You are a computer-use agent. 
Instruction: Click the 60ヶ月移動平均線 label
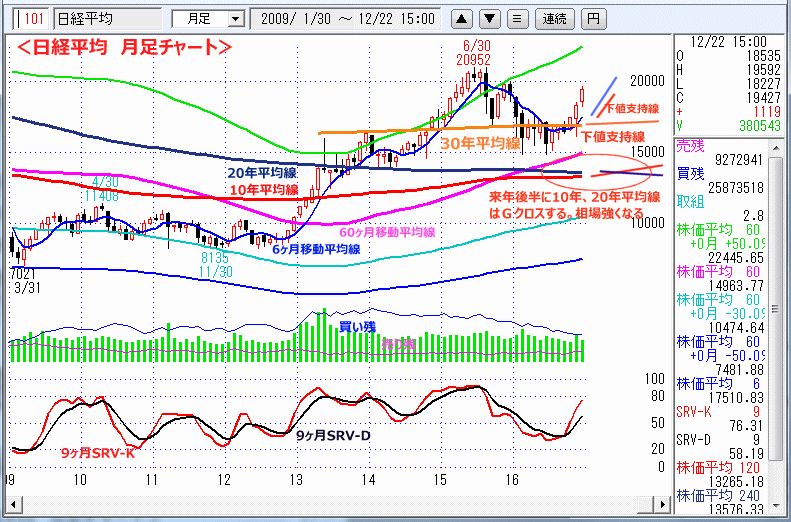pos(387,232)
